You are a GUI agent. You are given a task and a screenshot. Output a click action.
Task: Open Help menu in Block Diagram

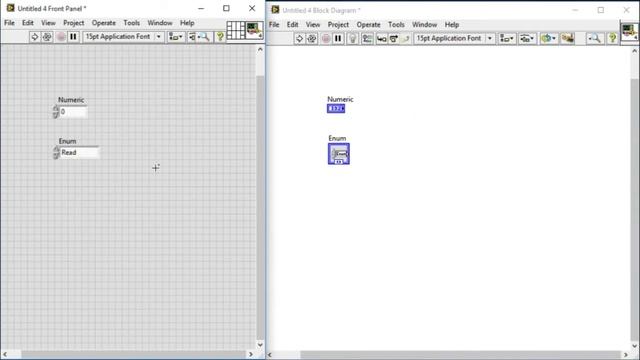click(452, 24)
